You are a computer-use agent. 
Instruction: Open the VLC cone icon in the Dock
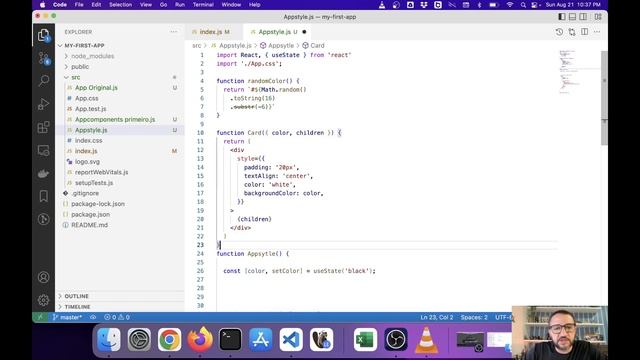pyautogui.click(x=426, y=340)
